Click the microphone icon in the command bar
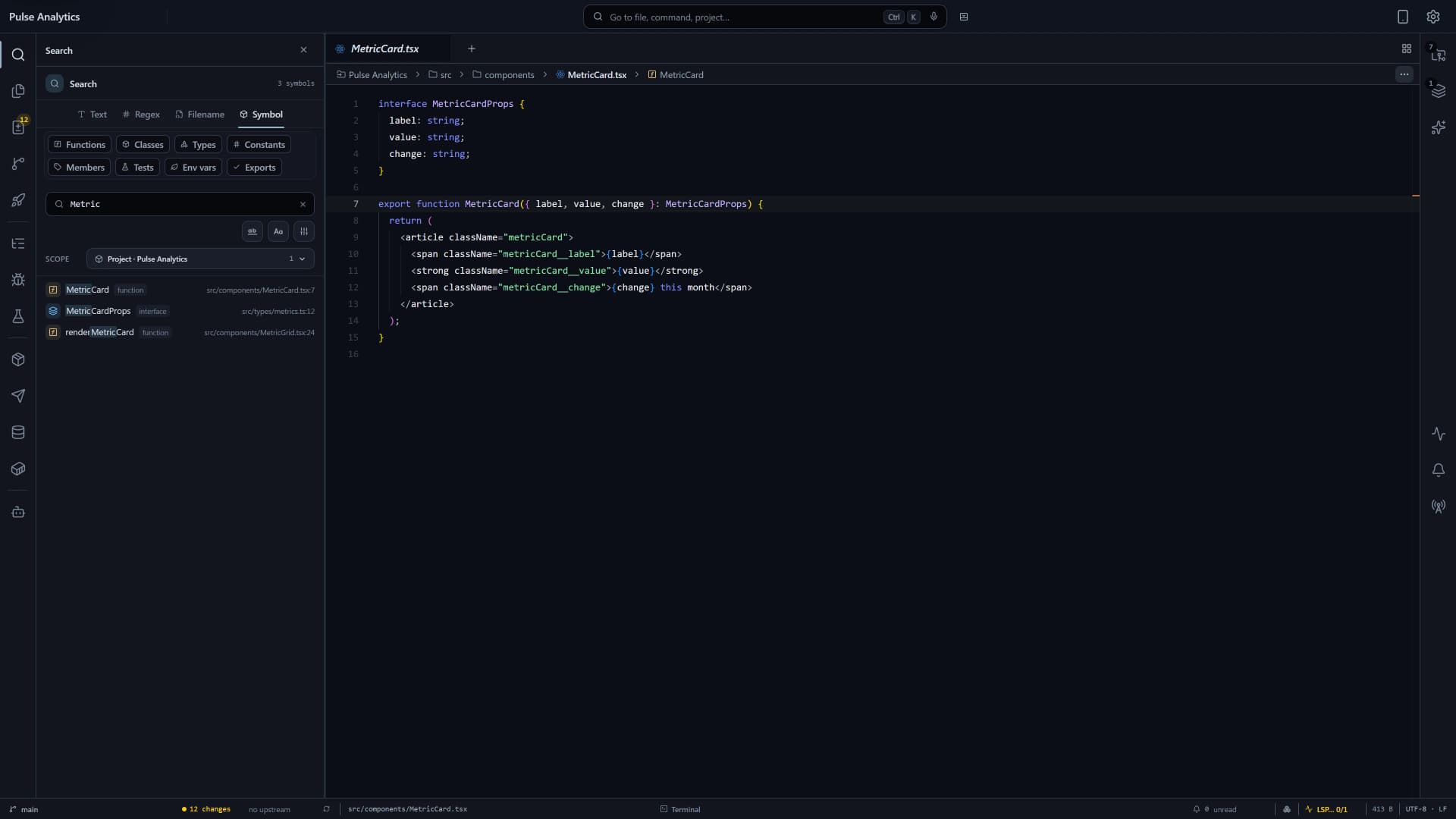 click(934, 17)
